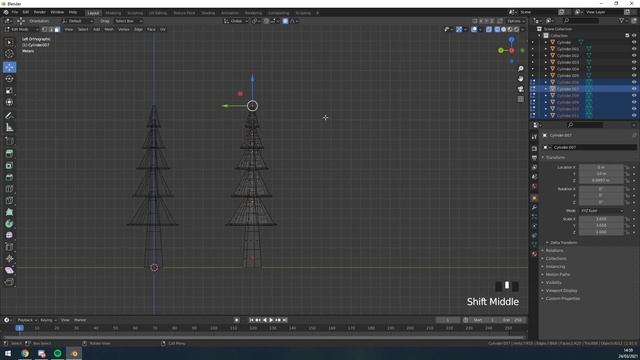The height and width of the screenshot is (360, 640).
Task: Select the Smooth tool
Action: point(9,235)
